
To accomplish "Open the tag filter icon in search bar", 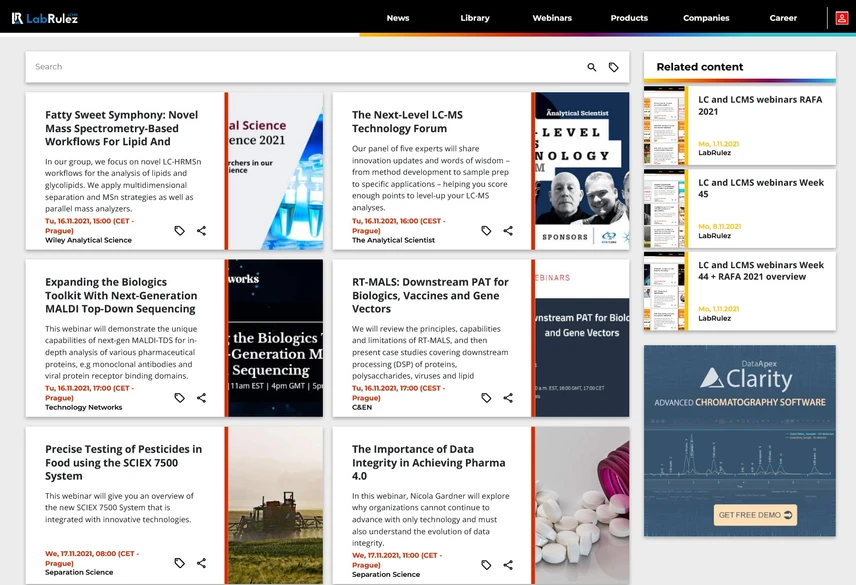I will 614,67.
